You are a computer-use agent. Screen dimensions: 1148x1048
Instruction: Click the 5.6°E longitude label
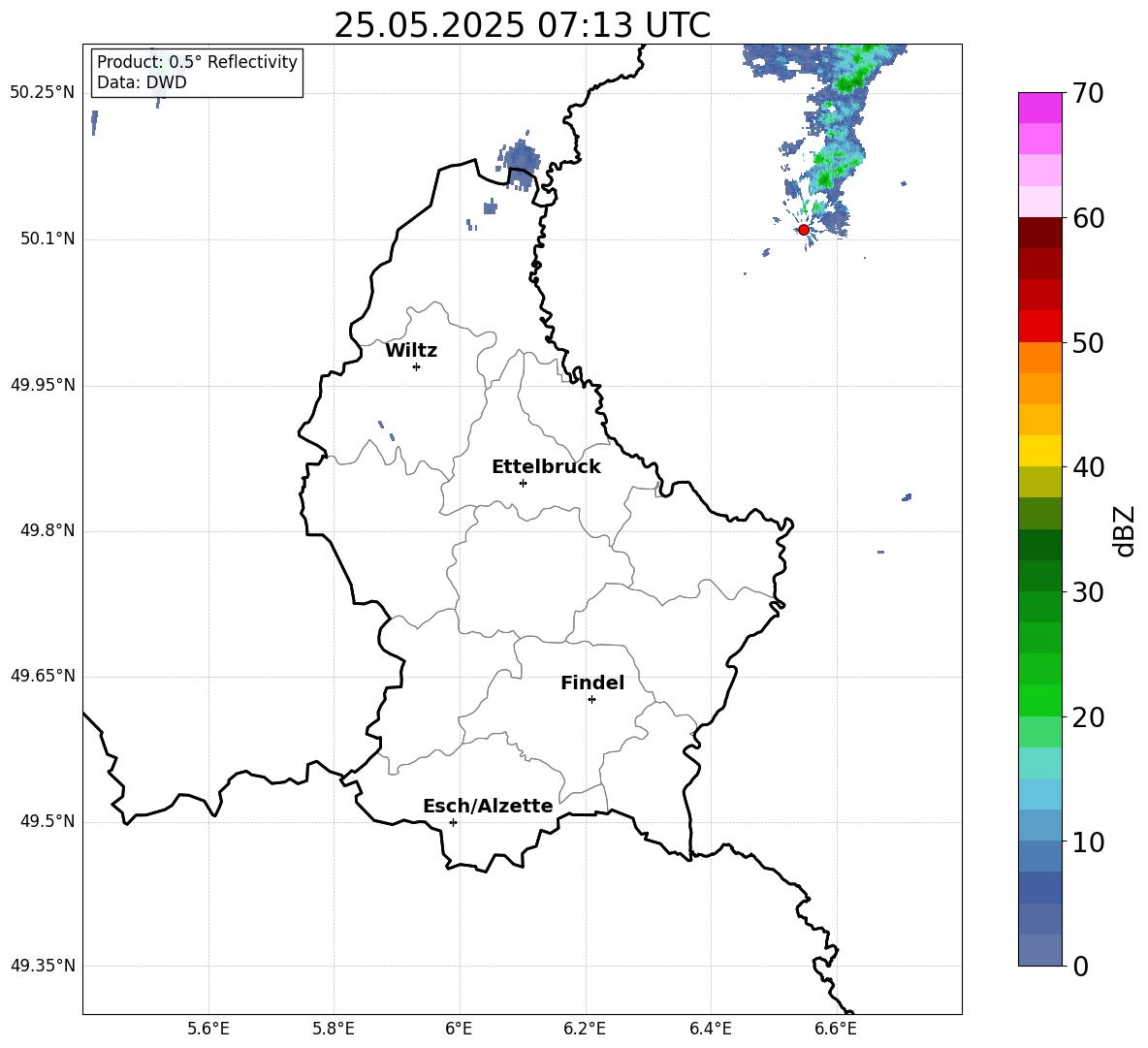point(208,1029)
